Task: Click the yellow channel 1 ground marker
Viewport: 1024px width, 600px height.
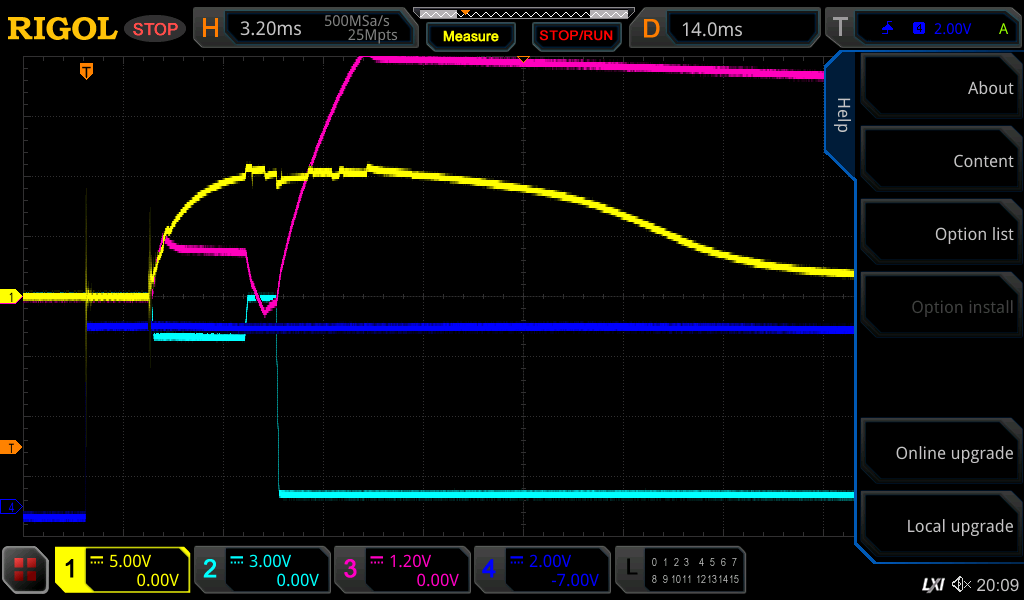Action: [x=11, y=297]
